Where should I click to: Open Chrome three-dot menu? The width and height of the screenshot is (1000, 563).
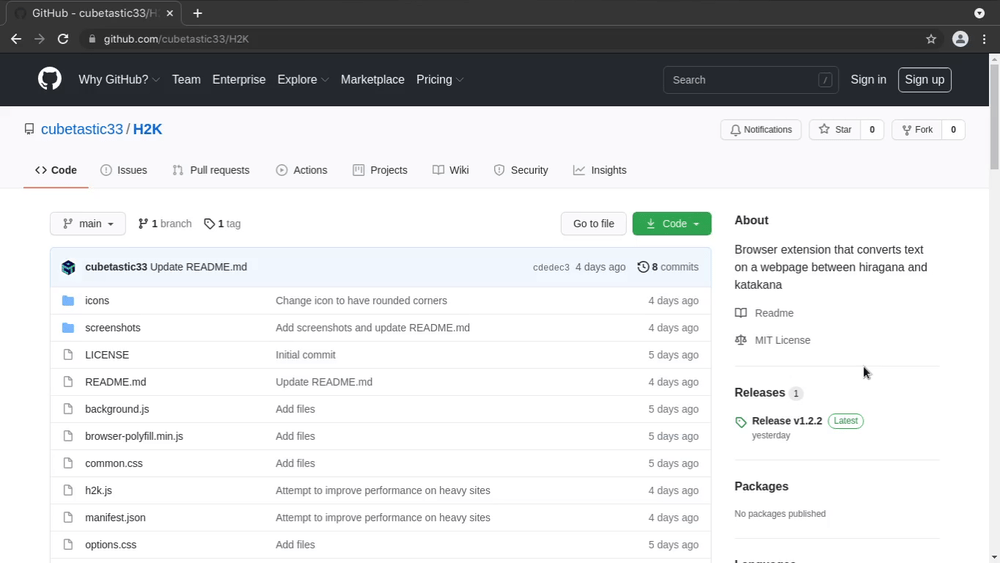(x=984, y=39)
